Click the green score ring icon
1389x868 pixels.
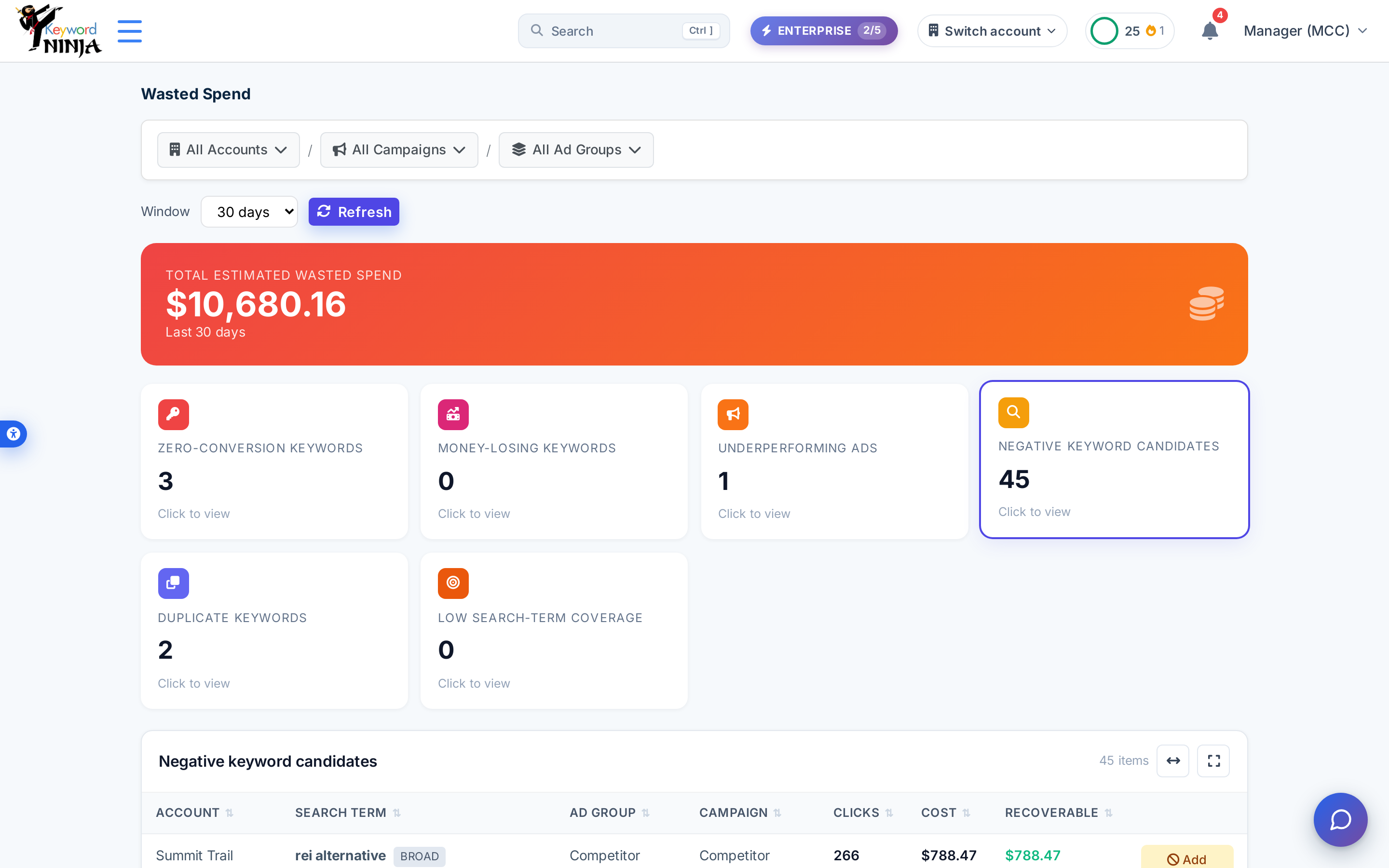1104,31
